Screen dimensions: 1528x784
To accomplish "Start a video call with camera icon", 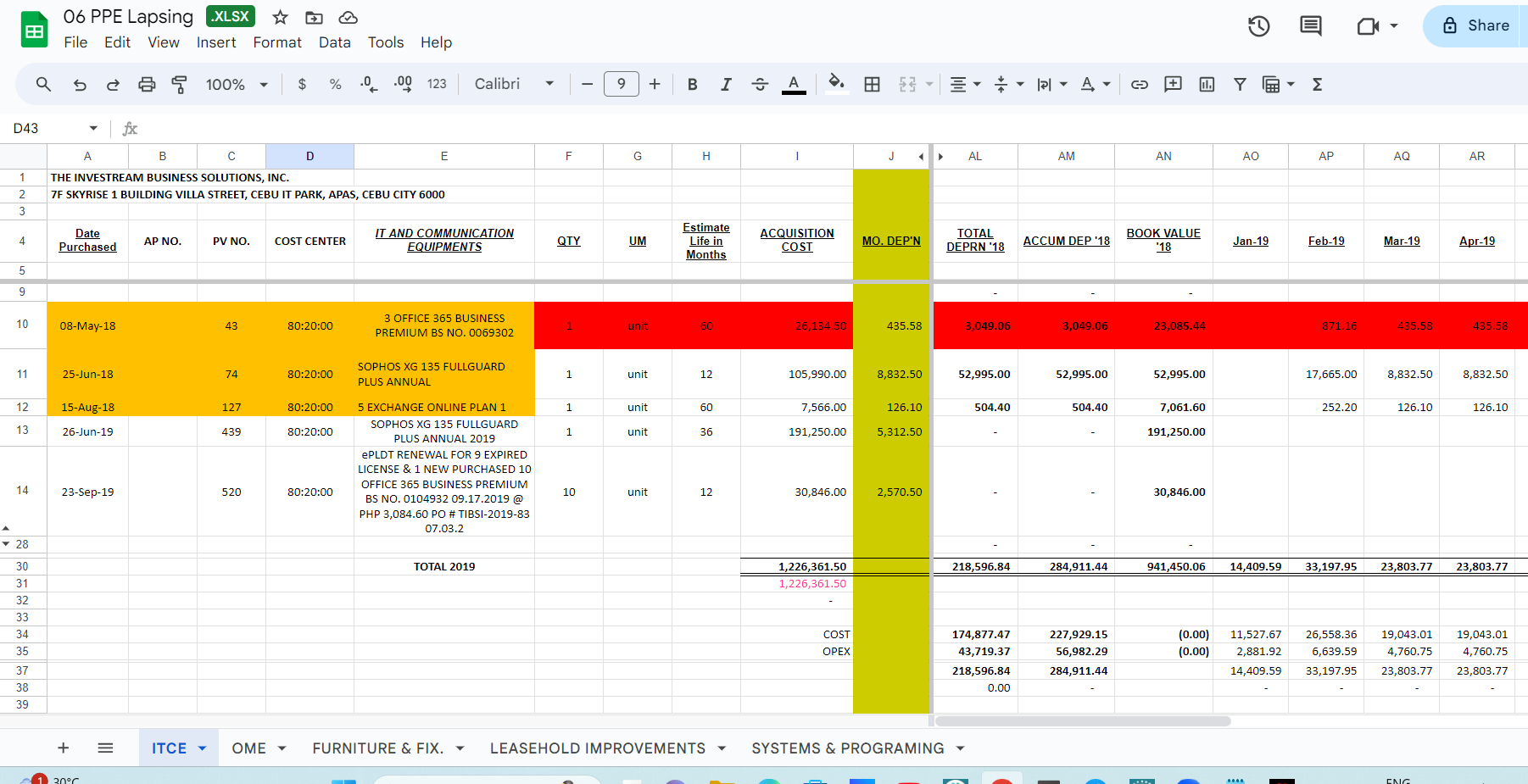I will (1367, 26).
